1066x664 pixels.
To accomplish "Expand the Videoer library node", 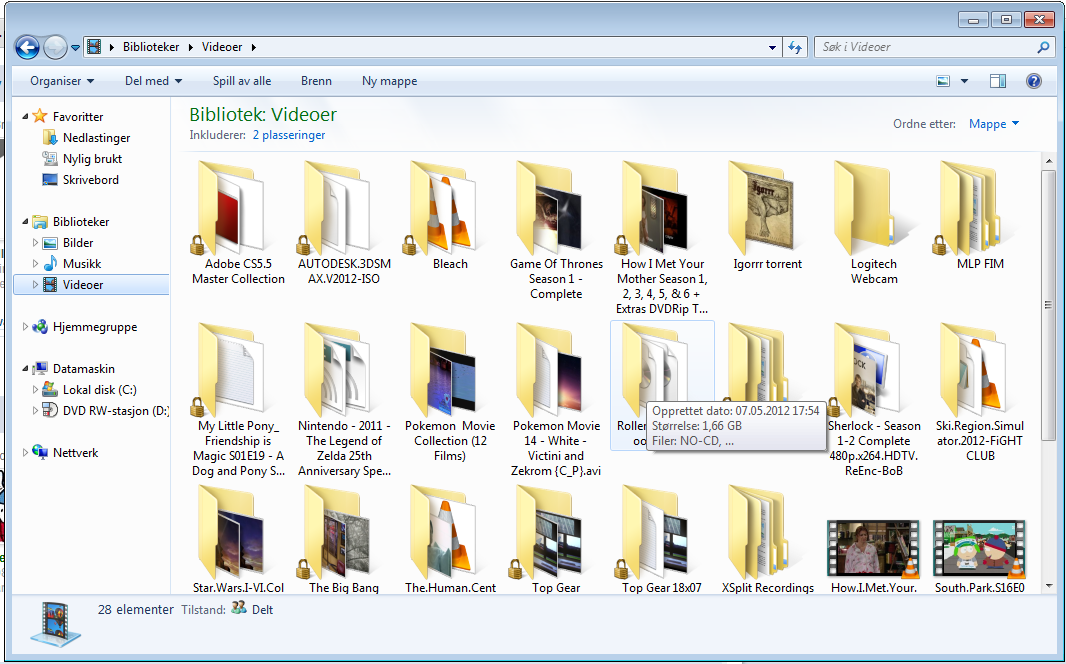I will click(35, 285).
